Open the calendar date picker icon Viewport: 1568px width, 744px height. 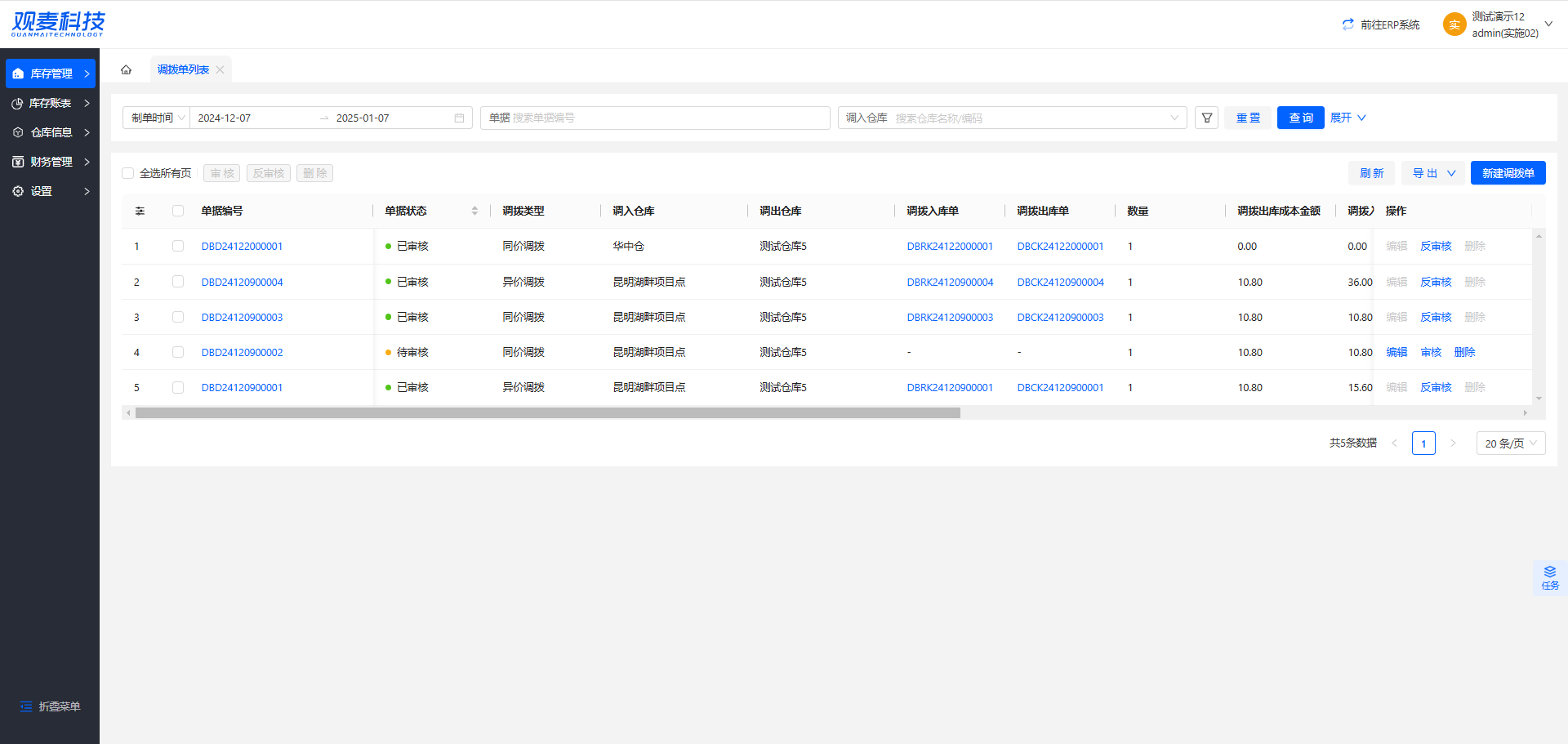tap(459, 118)
